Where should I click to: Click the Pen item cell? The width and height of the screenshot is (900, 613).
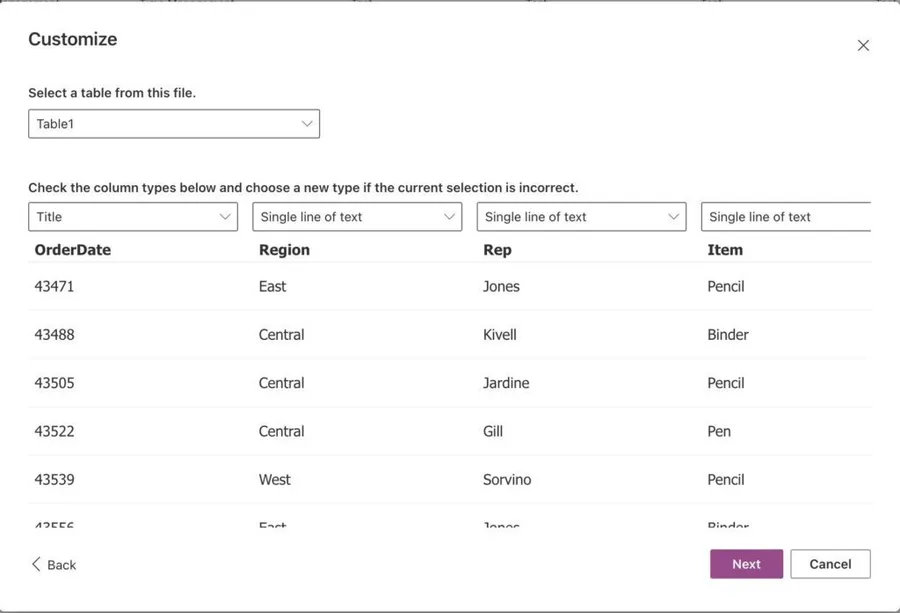point(719,432)
